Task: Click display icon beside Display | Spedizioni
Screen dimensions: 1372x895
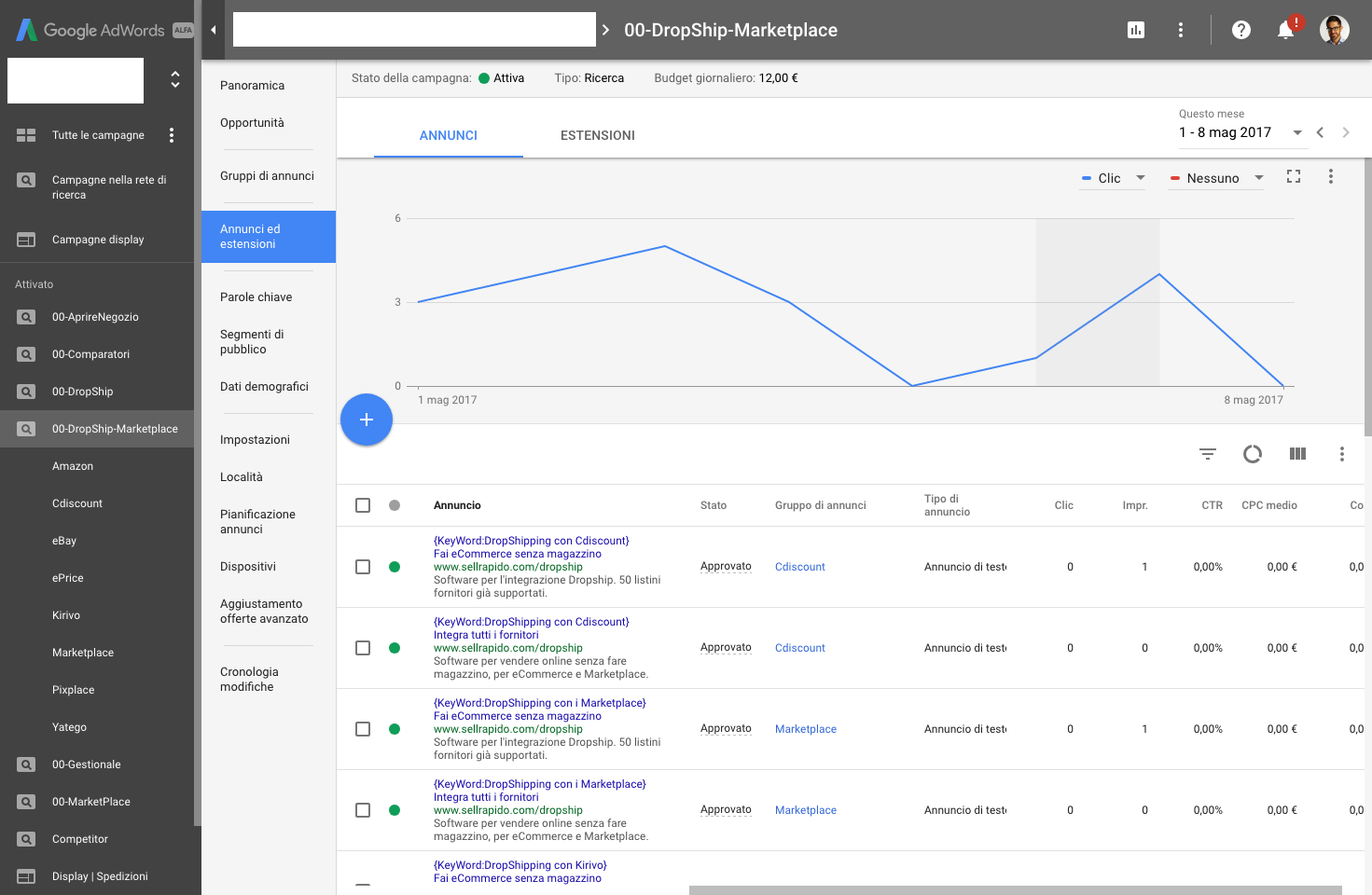Action: click(x=26, y=876)
